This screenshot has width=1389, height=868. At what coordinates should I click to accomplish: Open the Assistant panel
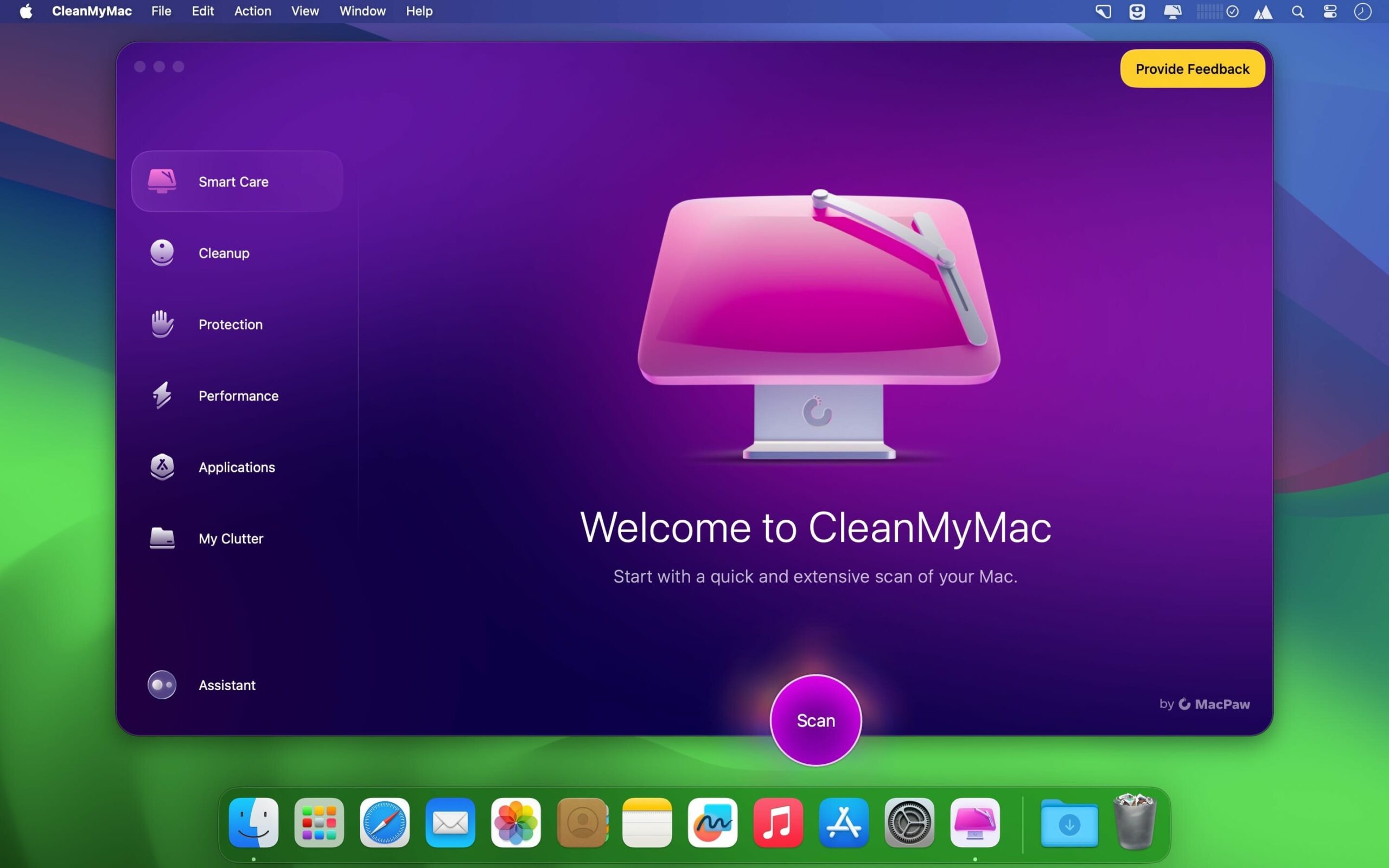pyautogui.click(x=227, y=685)
